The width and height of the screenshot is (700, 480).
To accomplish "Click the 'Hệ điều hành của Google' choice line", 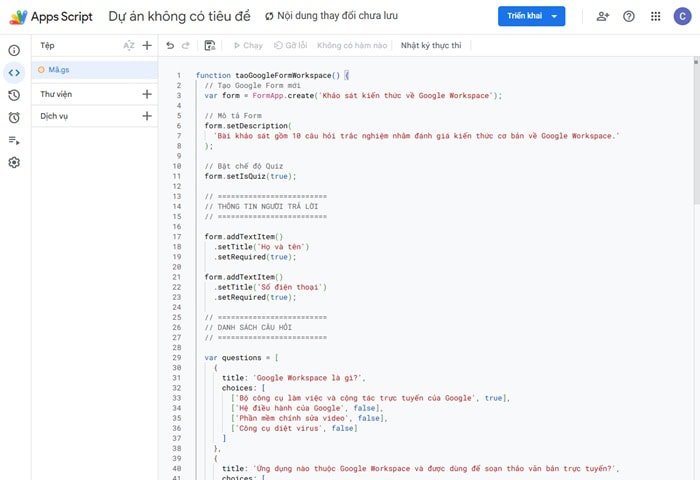I will 307,408.
